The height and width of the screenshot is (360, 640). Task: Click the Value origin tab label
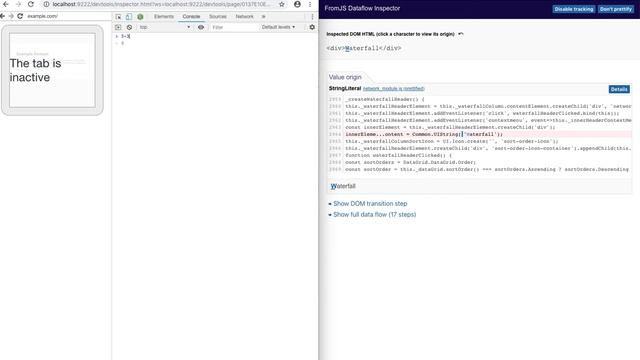[345, 77]
